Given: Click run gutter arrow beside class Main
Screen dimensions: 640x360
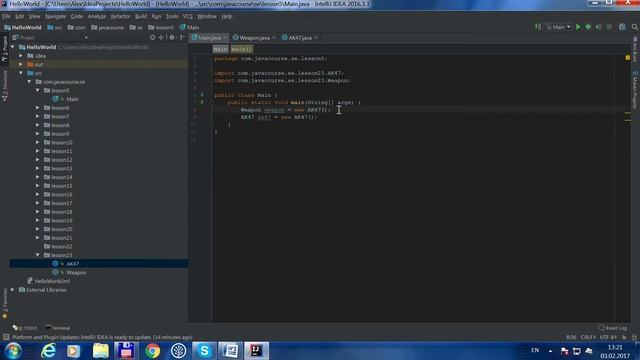Looking at the screenshot, I should tap(202, 95).
